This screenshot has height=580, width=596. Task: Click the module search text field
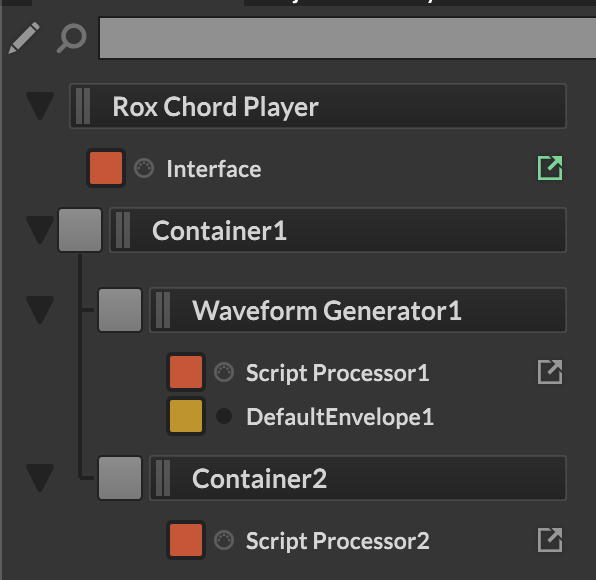[347, 38]
